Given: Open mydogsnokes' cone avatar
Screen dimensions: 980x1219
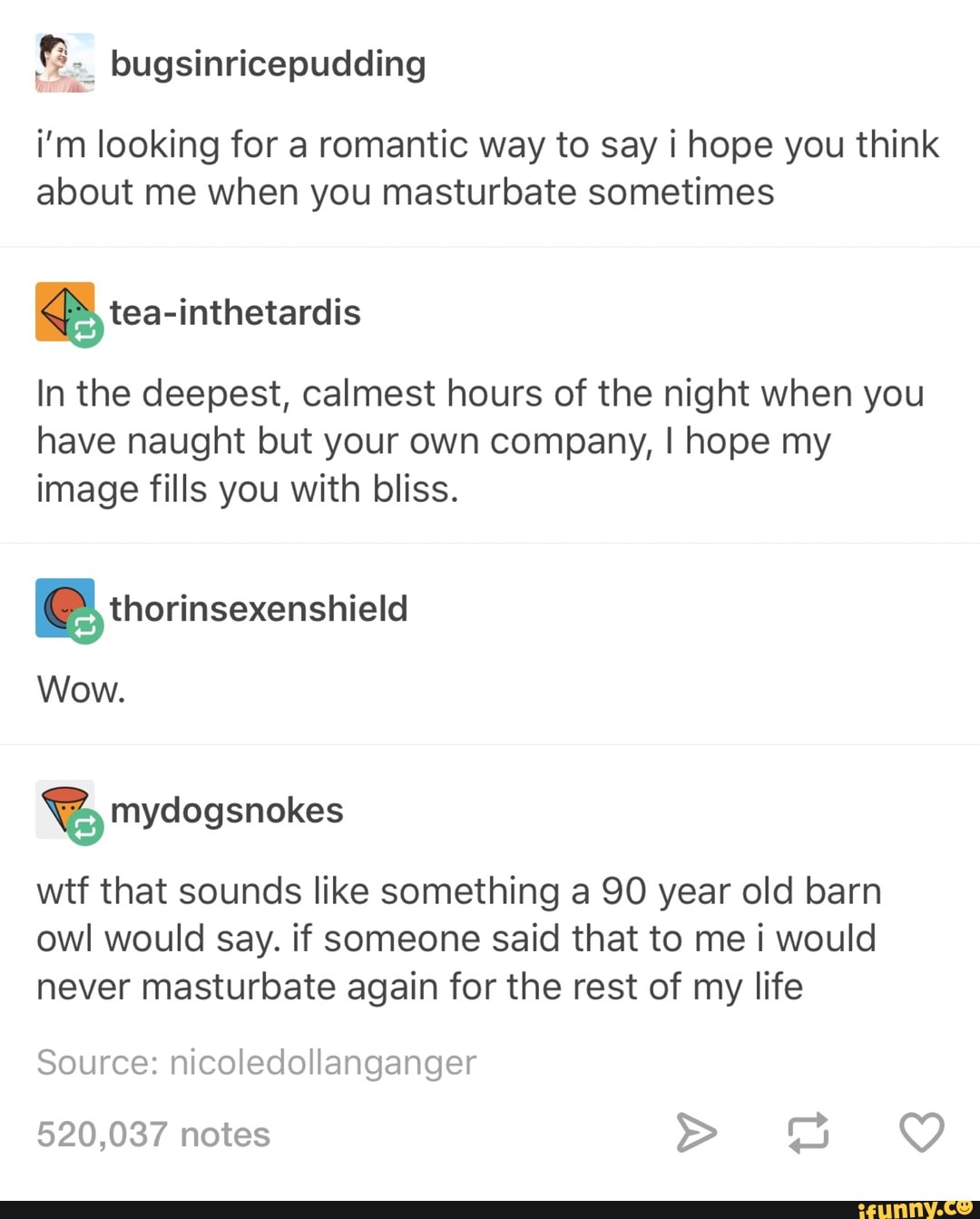Looking at the screenshot, I should (64, 809).
